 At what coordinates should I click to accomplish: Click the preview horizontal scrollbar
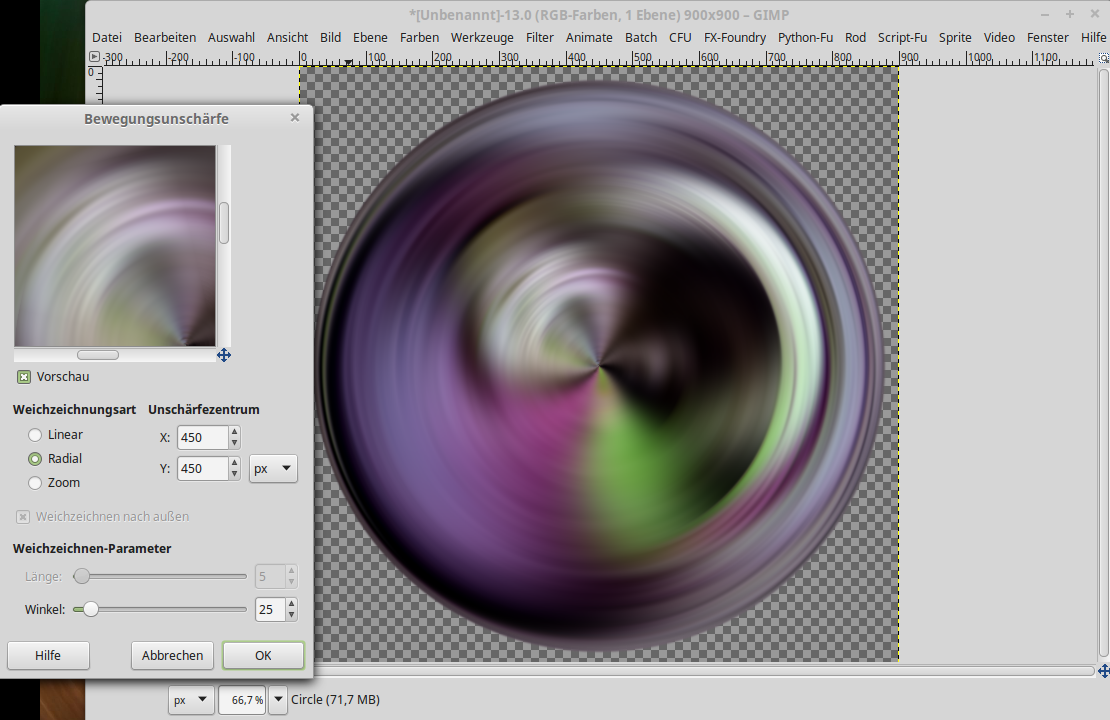click(115, 355)
